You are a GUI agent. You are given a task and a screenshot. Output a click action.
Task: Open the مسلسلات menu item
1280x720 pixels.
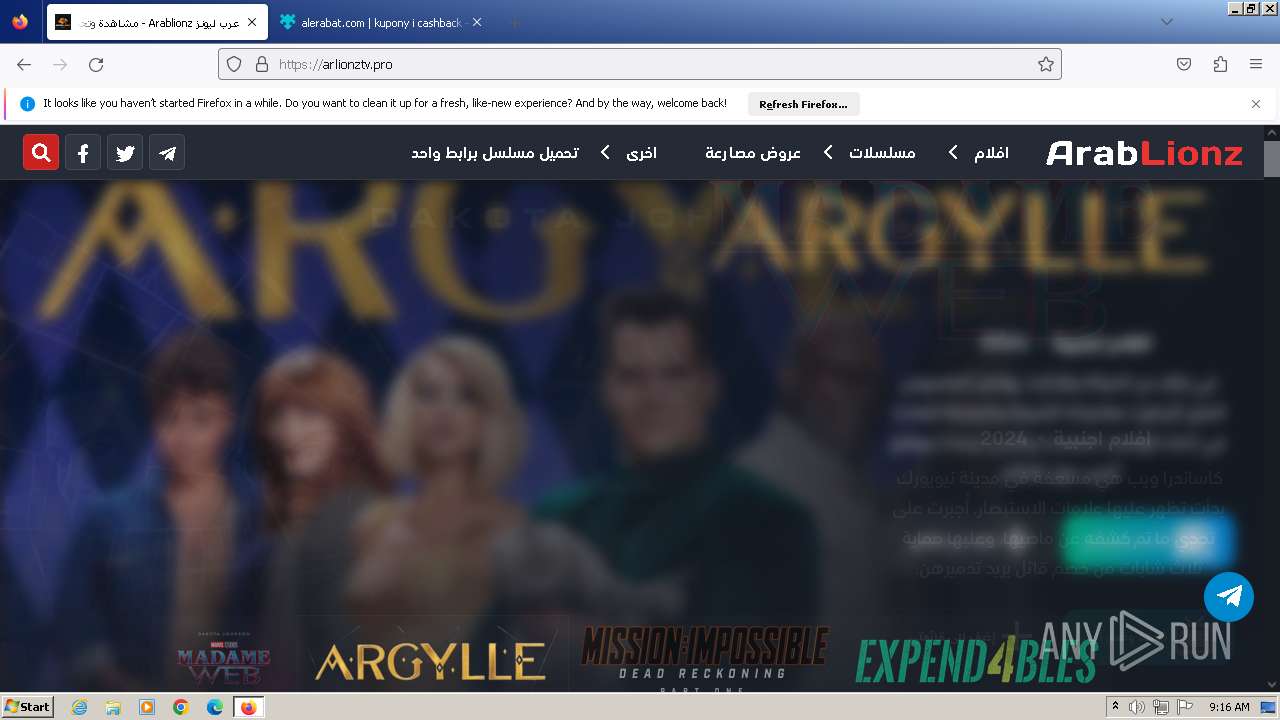pyautogui.click(x=882, y=153)
